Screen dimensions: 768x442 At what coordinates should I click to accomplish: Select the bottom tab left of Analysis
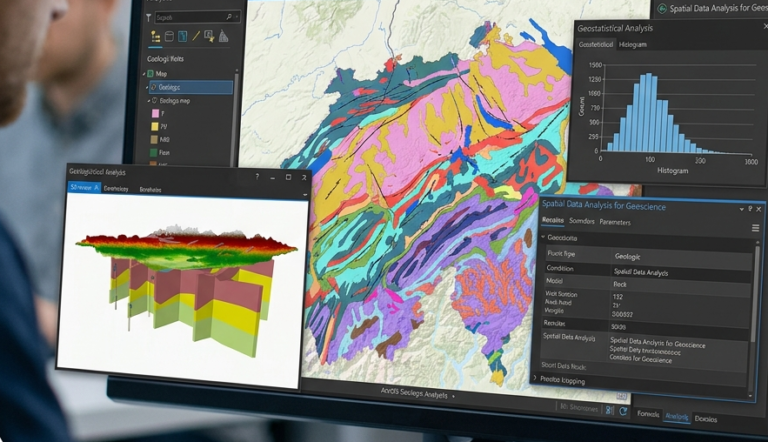(648, 414)
